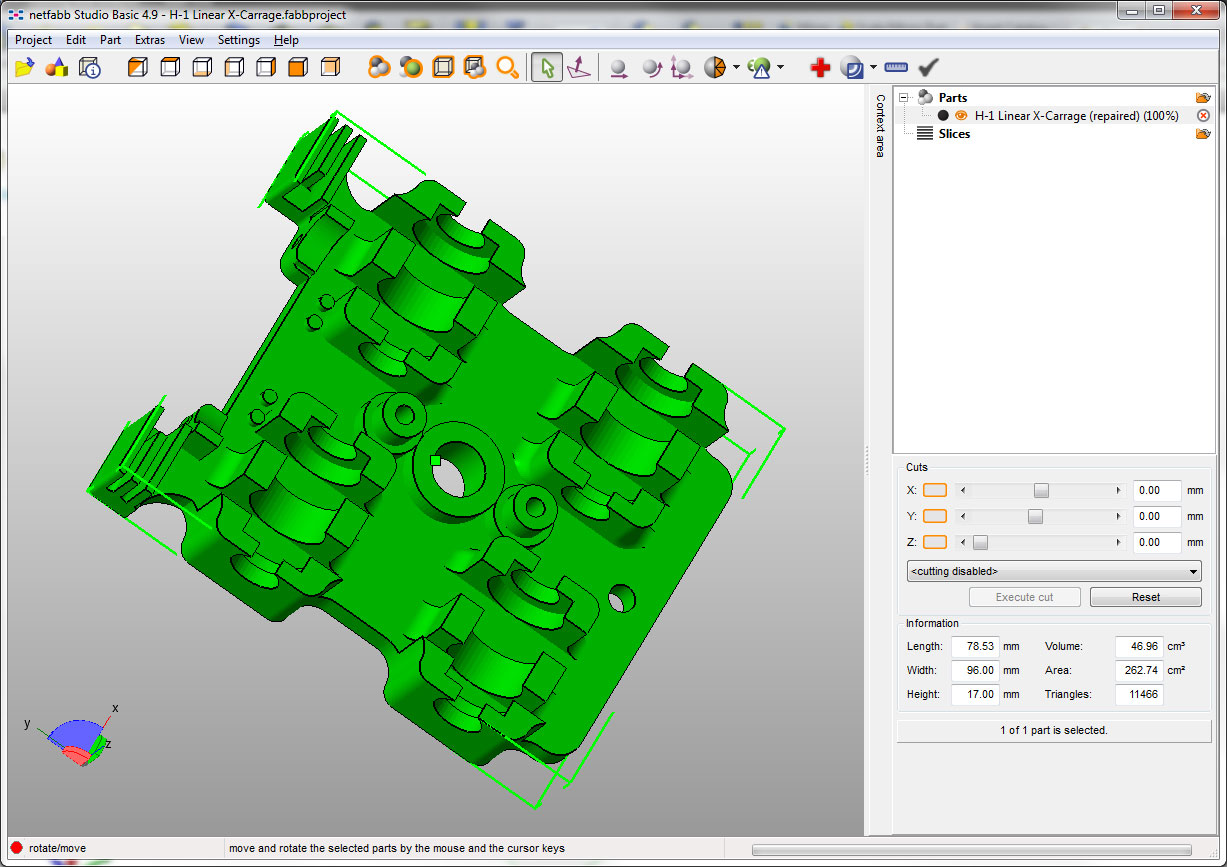Open the Extras menu

150,40
